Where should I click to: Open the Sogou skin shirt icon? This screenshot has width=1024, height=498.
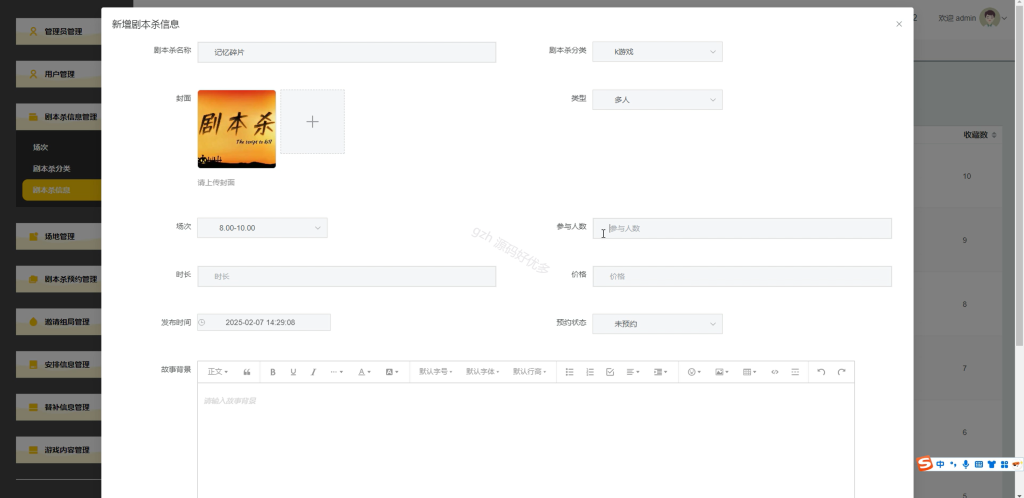tap(991, 464)
